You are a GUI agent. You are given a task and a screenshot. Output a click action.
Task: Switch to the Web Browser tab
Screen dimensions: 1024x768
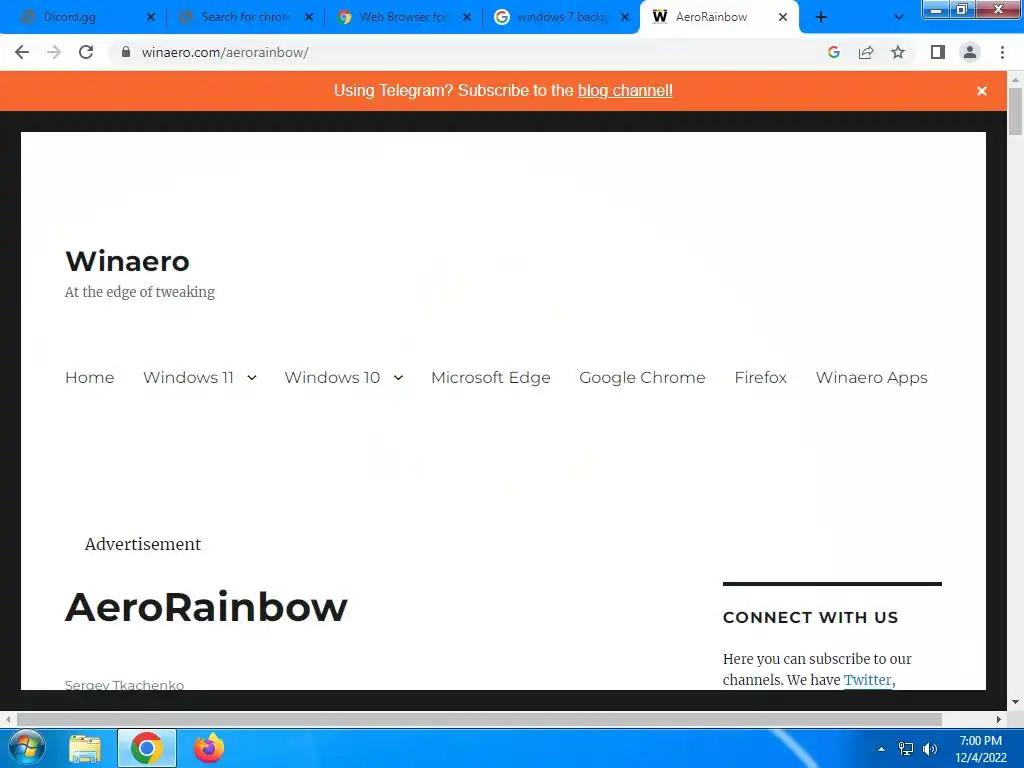(x=403, y=17)
